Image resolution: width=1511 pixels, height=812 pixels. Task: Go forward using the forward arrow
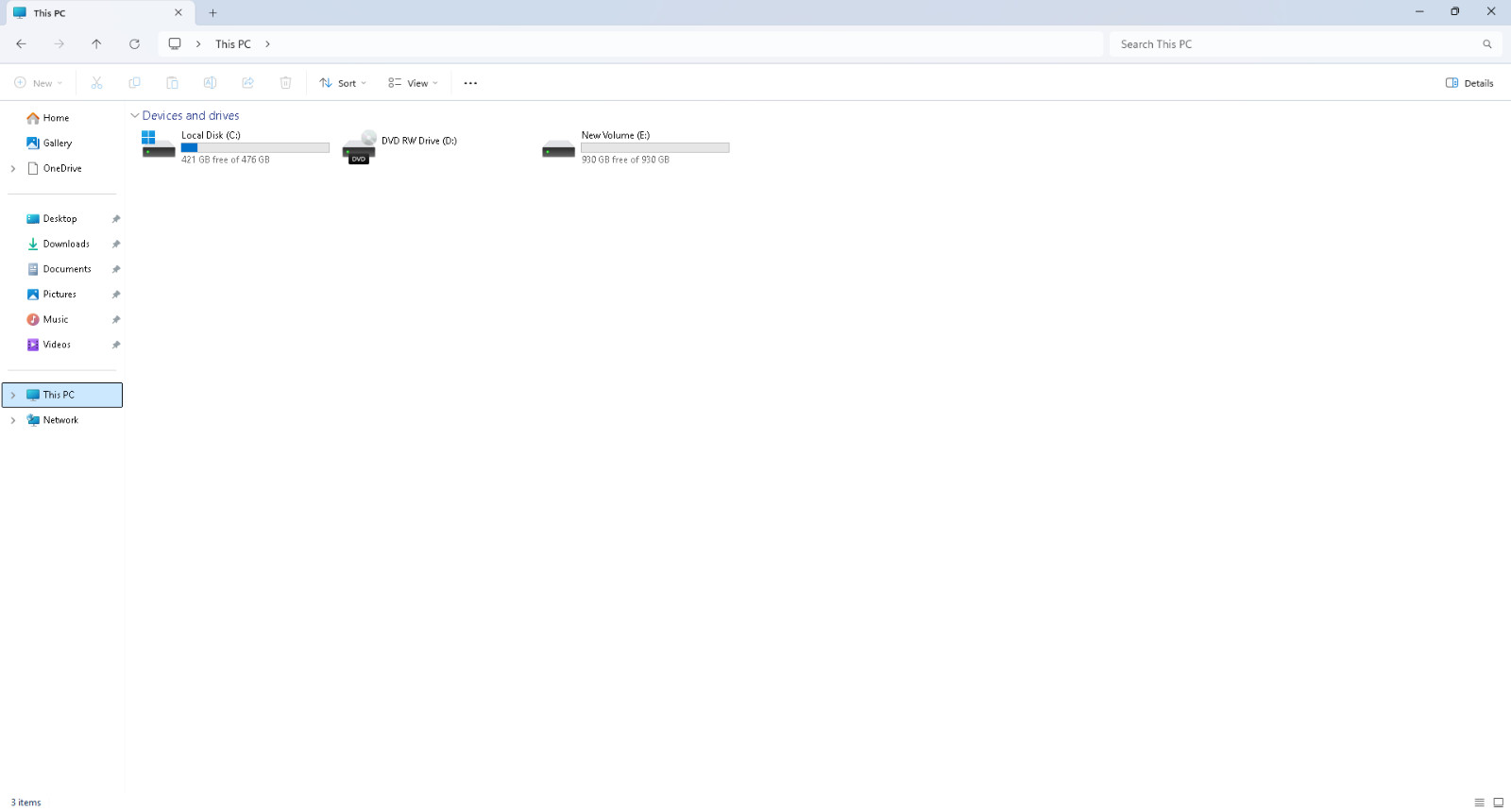(59, 44)
